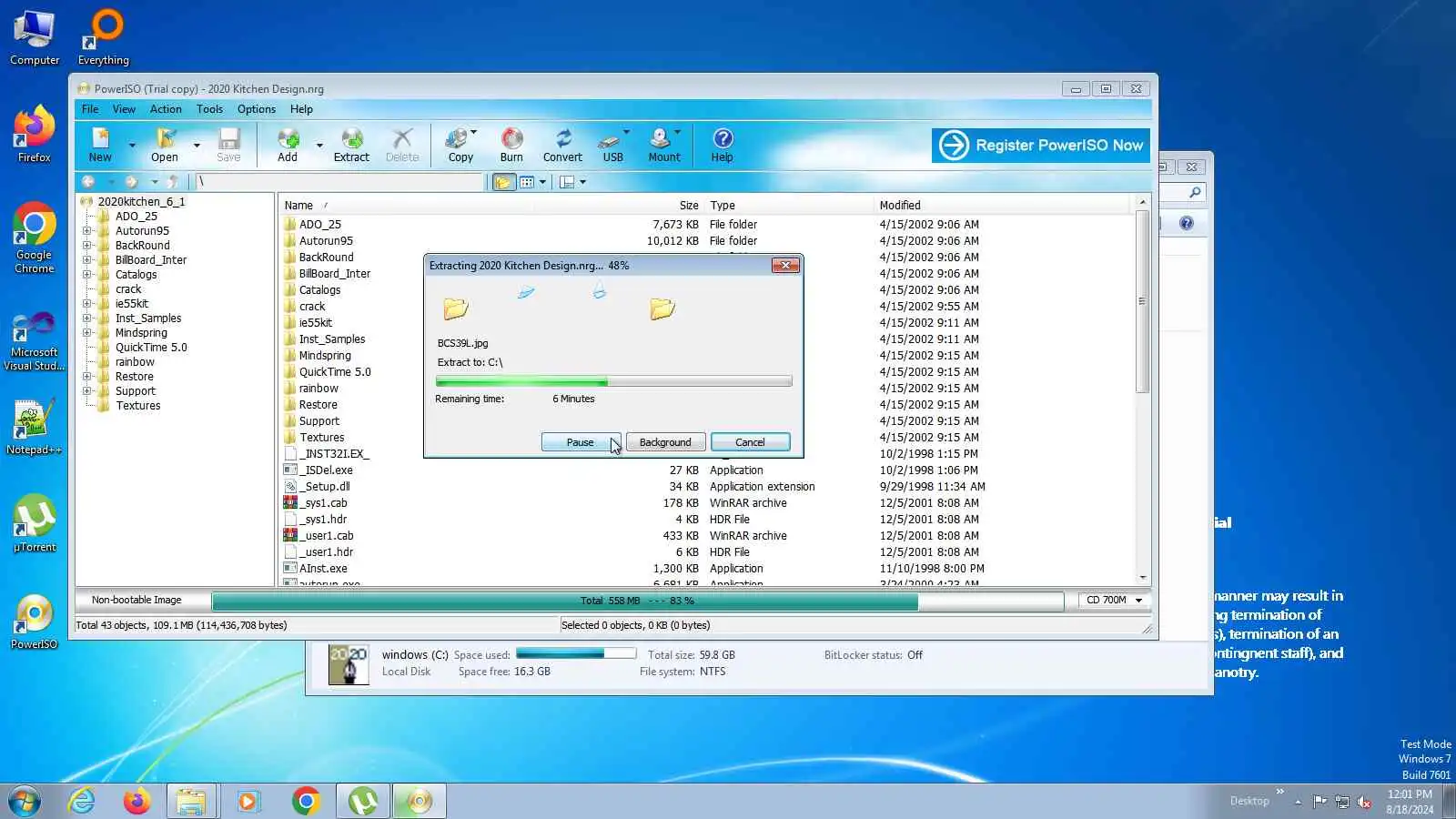Click the Help question mark icon

coord(723,138)
